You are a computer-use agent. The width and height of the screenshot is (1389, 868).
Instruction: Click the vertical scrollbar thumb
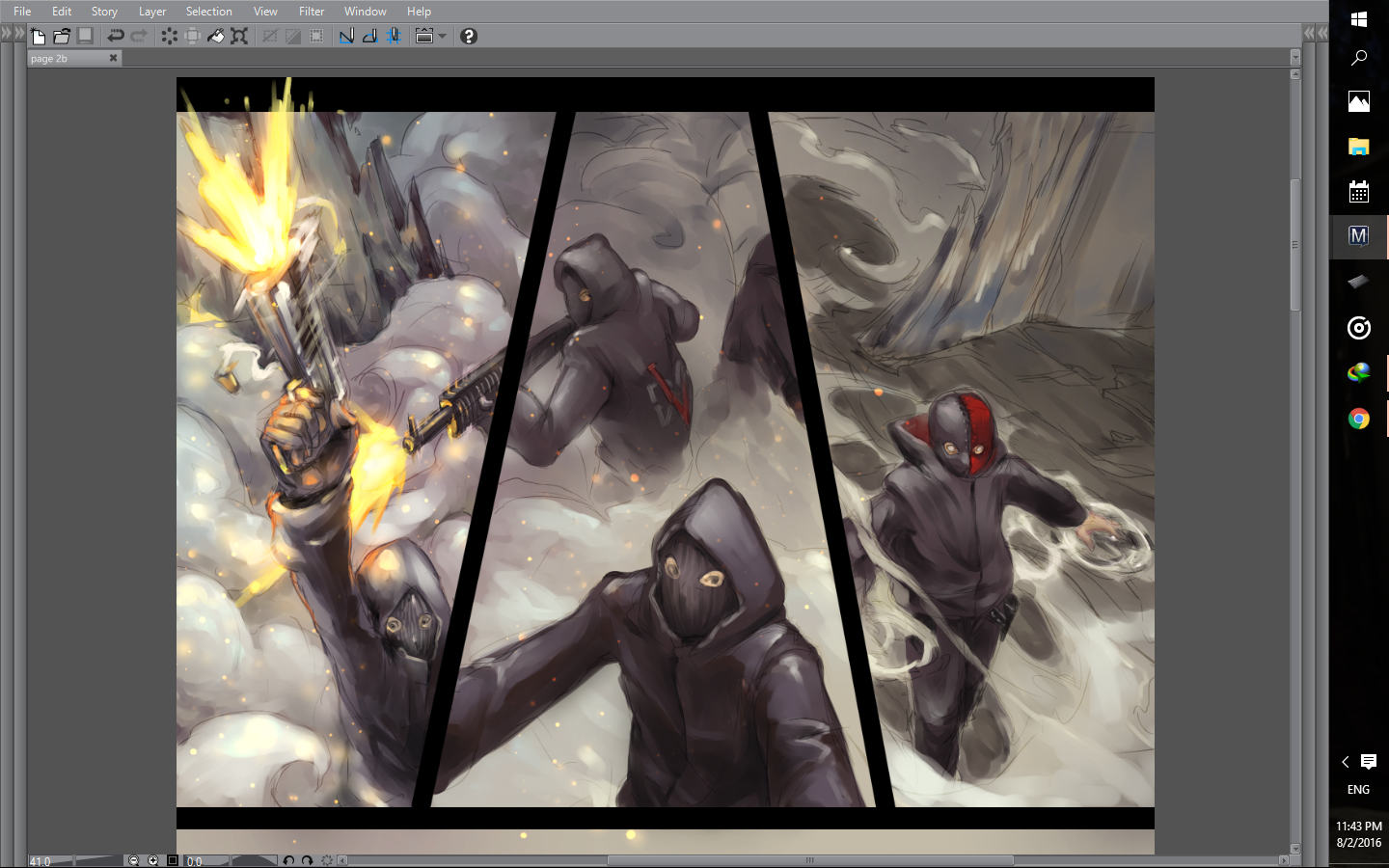(1295, 245)
